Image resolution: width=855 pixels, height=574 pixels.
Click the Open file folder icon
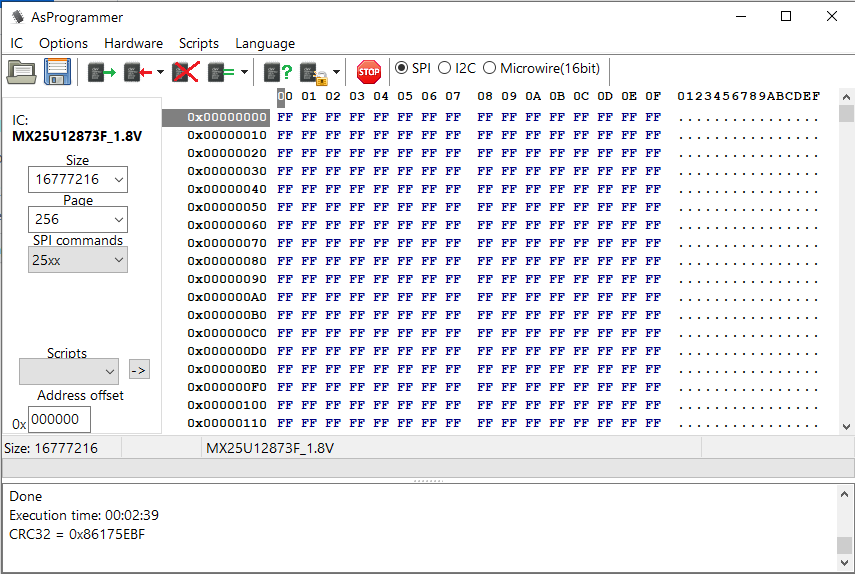point(21,72)
